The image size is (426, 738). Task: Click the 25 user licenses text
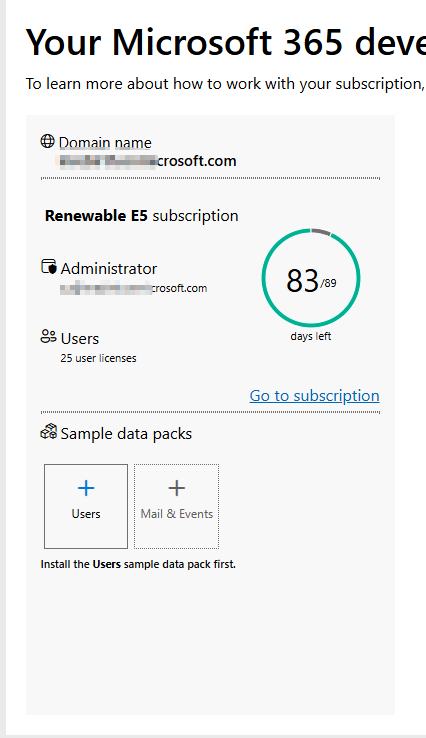coord(98,358)
